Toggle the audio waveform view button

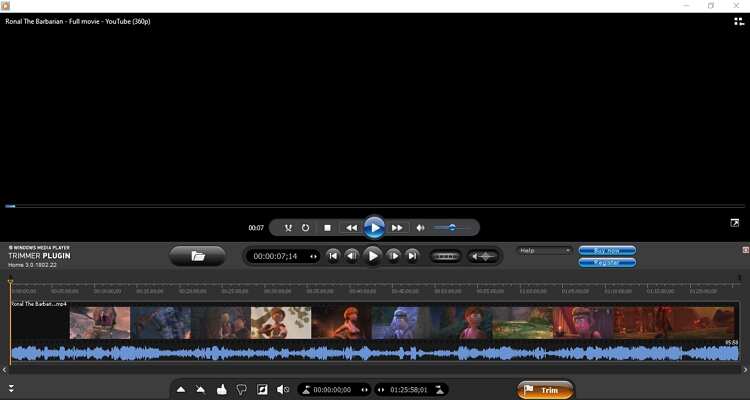(x=483, y=256)
